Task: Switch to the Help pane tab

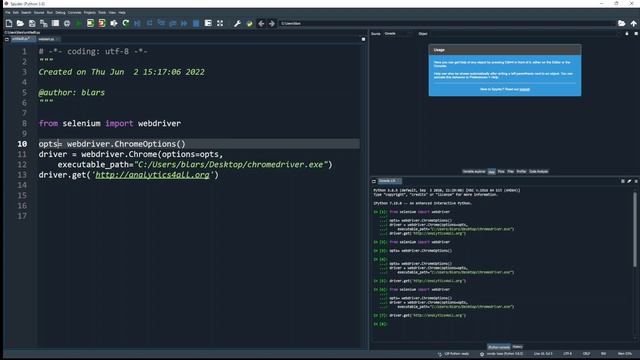Action: (x=491, y=171)
